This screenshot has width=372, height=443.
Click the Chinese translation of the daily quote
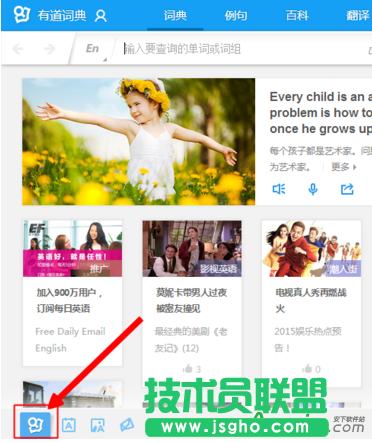tap(321, 159)
